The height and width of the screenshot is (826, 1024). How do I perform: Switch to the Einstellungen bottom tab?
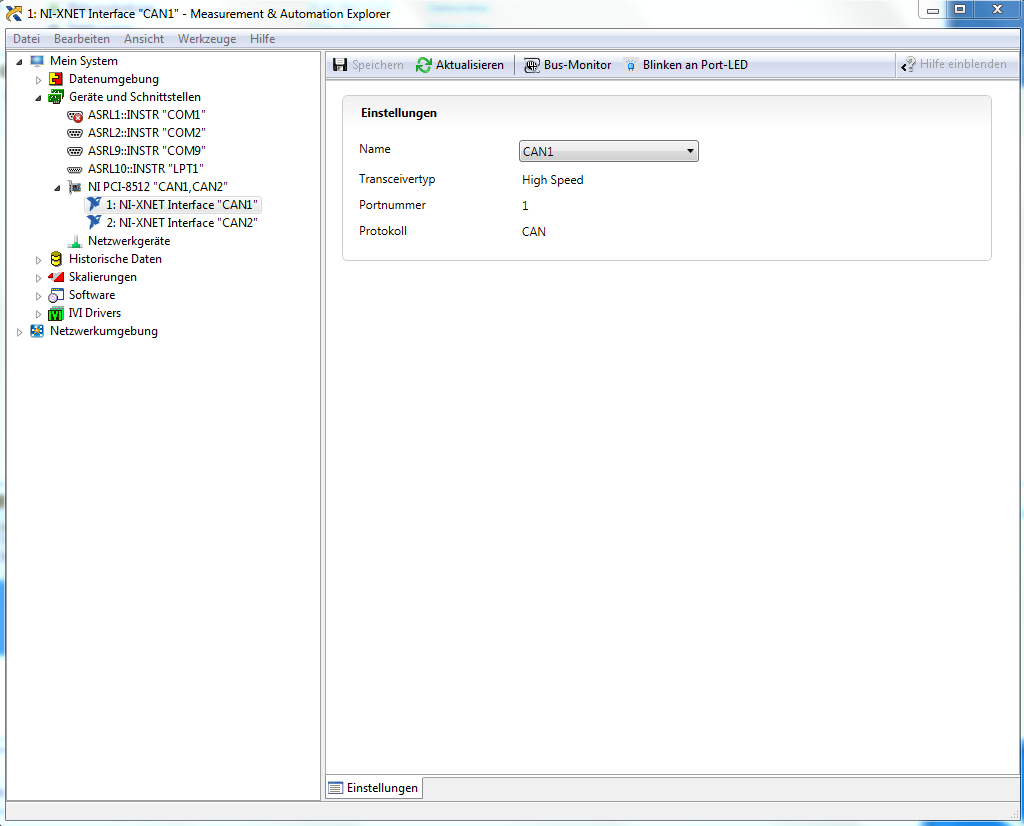coord(374,788)
